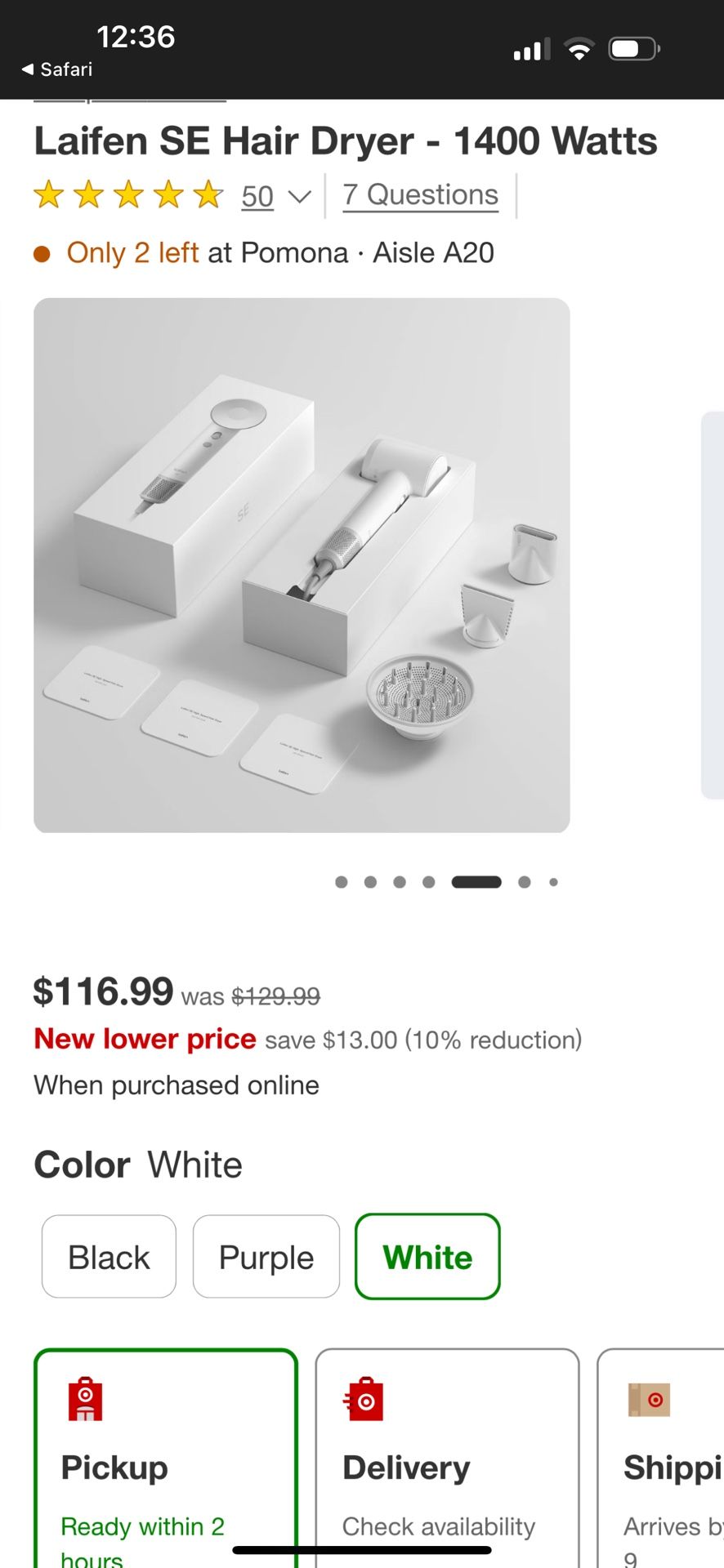Image resolution: width=724 pixels, height=1568 pixels.
Task: Tap the Shipping box icon
Action: (x=649, y=1399)
